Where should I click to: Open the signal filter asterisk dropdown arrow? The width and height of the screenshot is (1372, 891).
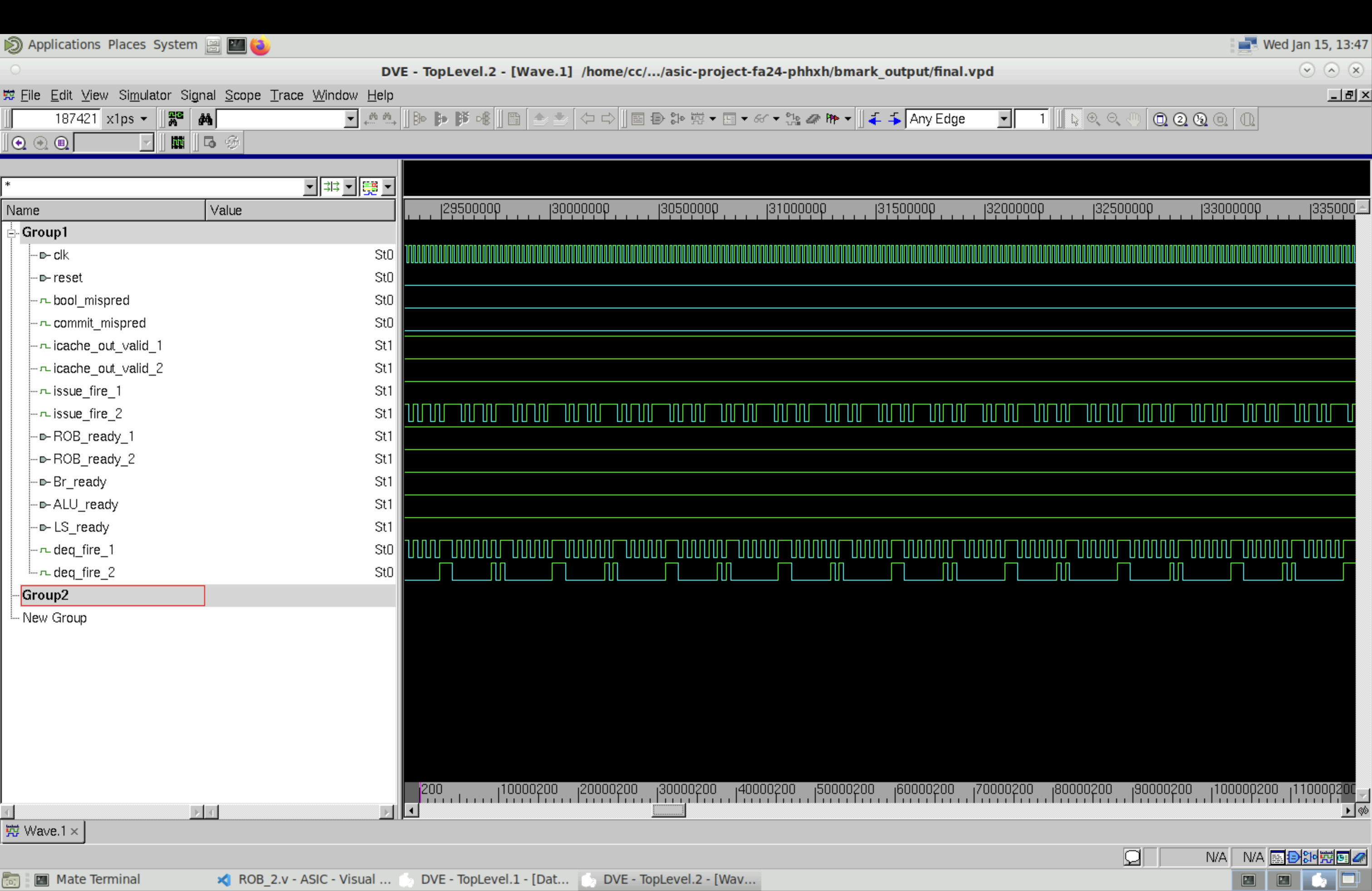(309, 186)
